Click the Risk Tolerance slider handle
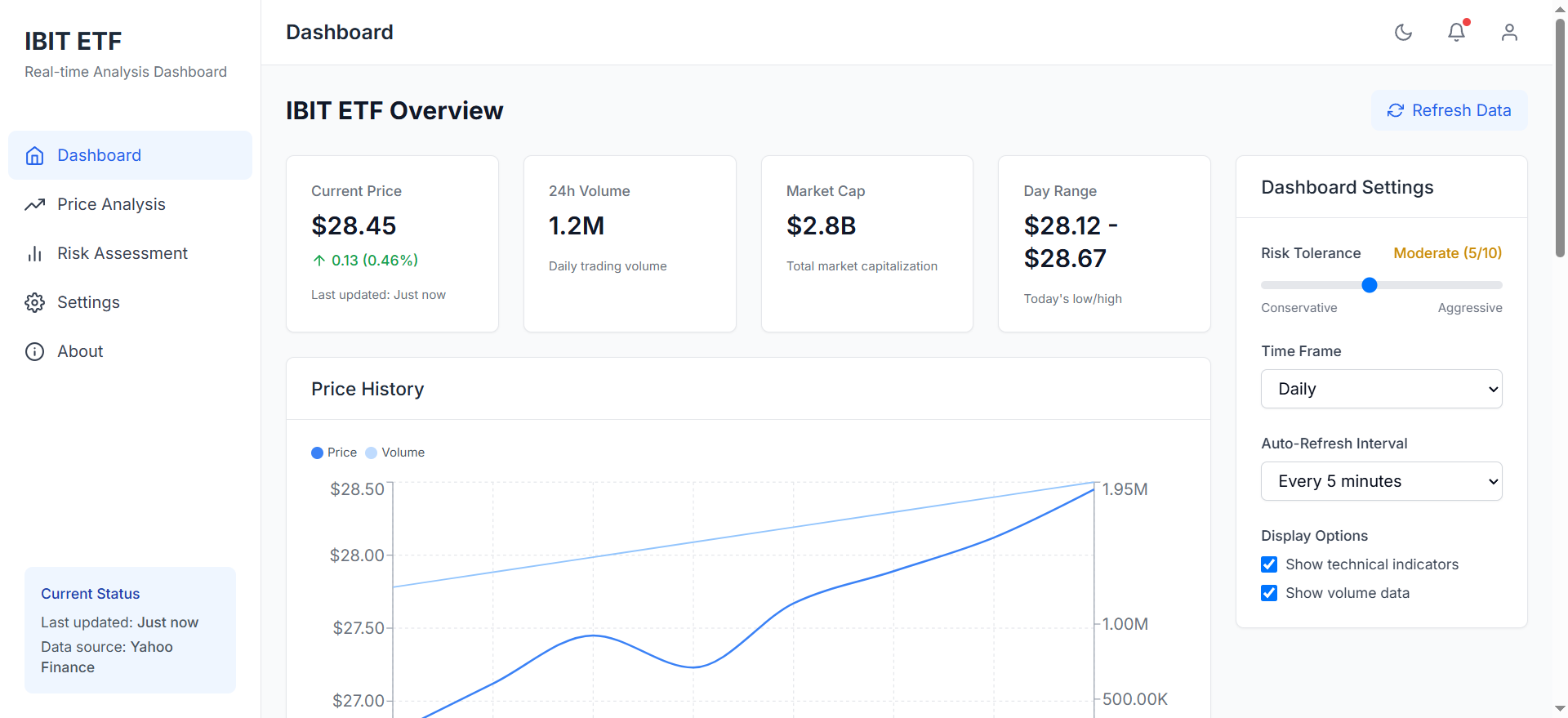1568x718 pixels. click(1370, 285)
